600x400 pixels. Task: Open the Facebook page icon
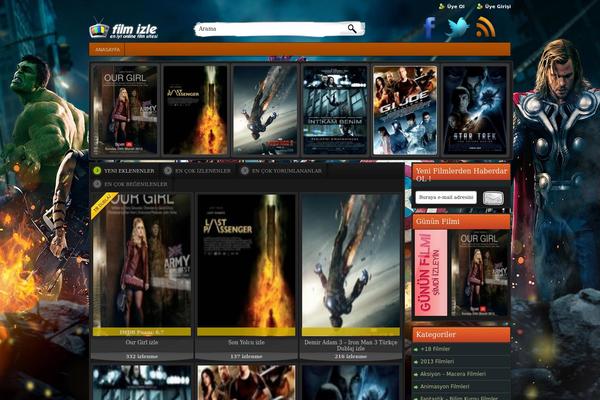[429, 28]
